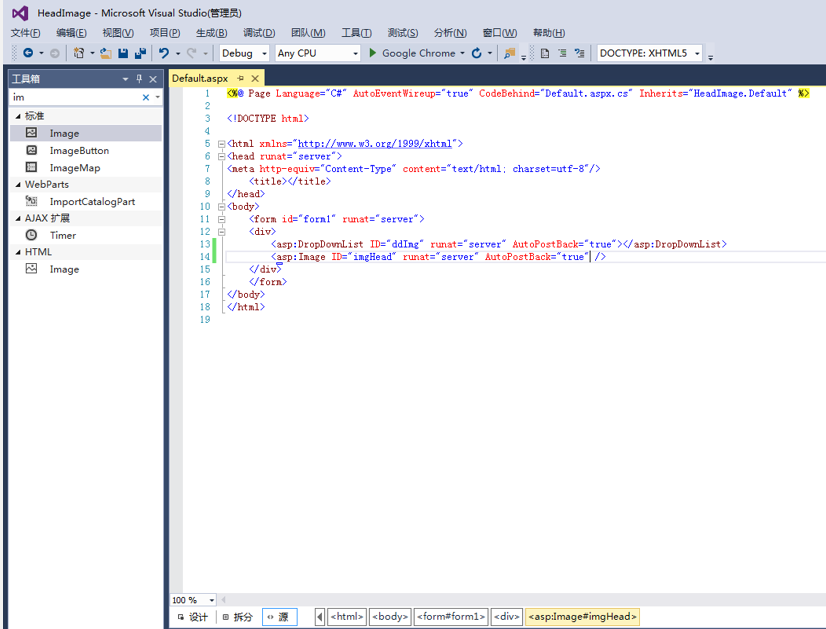Click the Save All toolbar icon
The height and width of the screenshot is (629, 826).
pos(139,53)
